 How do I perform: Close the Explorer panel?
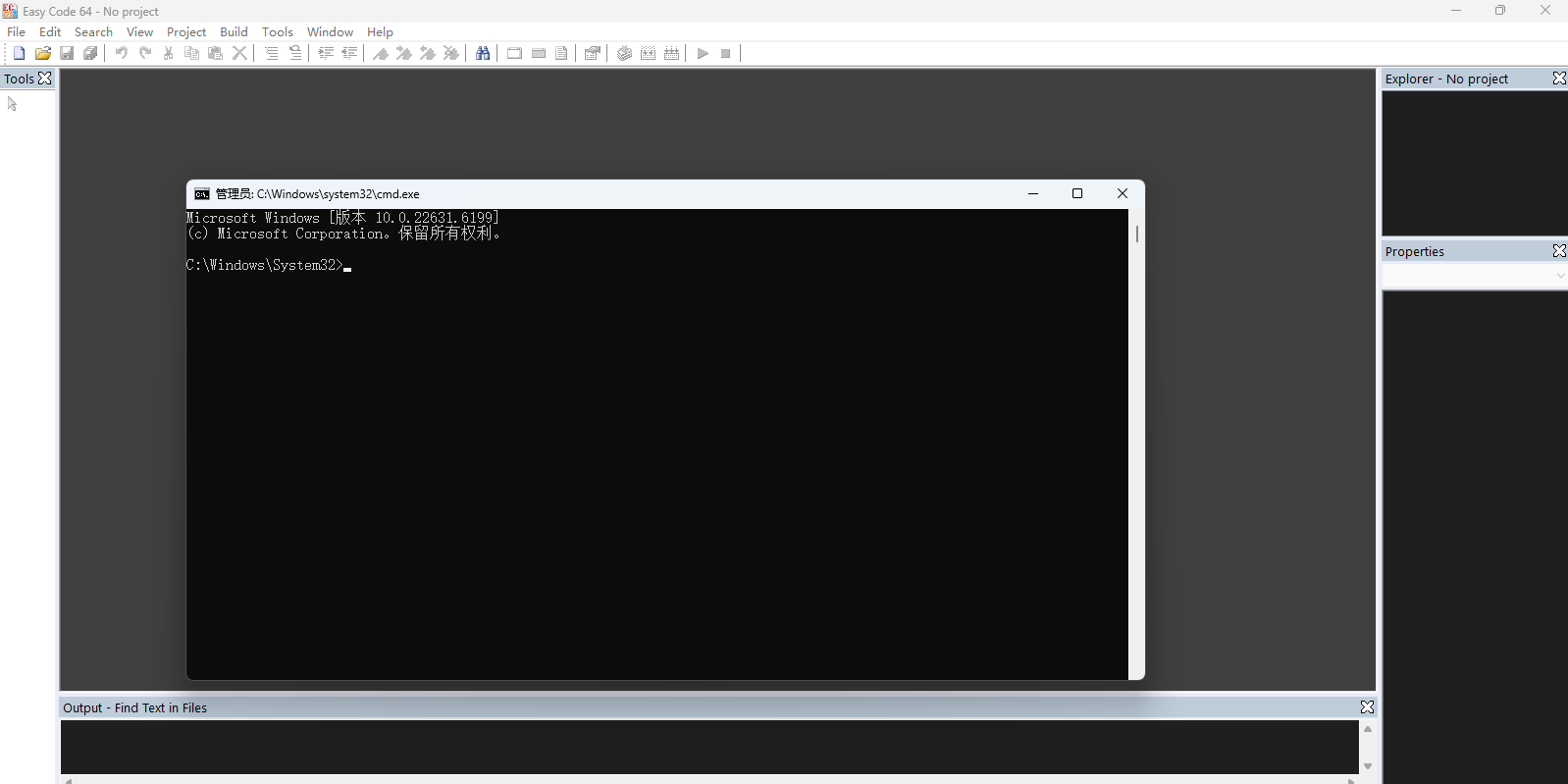click(1559, 78)
